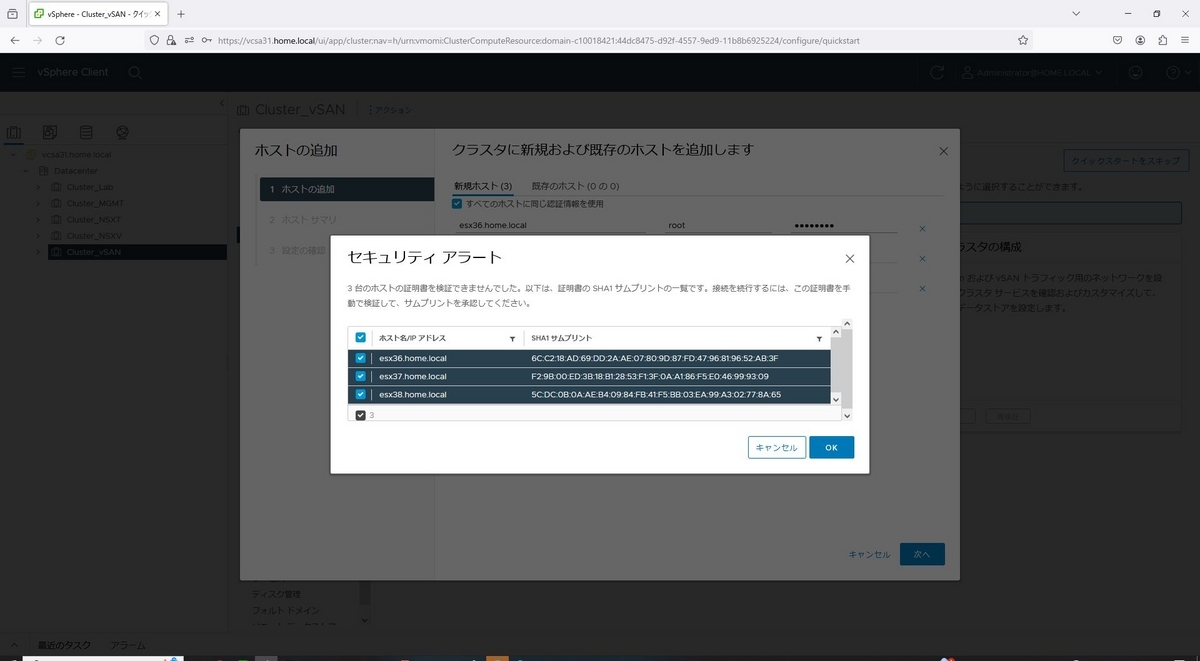Select Cluster_Lab in the inventory tree
The width and height of the screenshot is (1200, 661).
[89, 187]
